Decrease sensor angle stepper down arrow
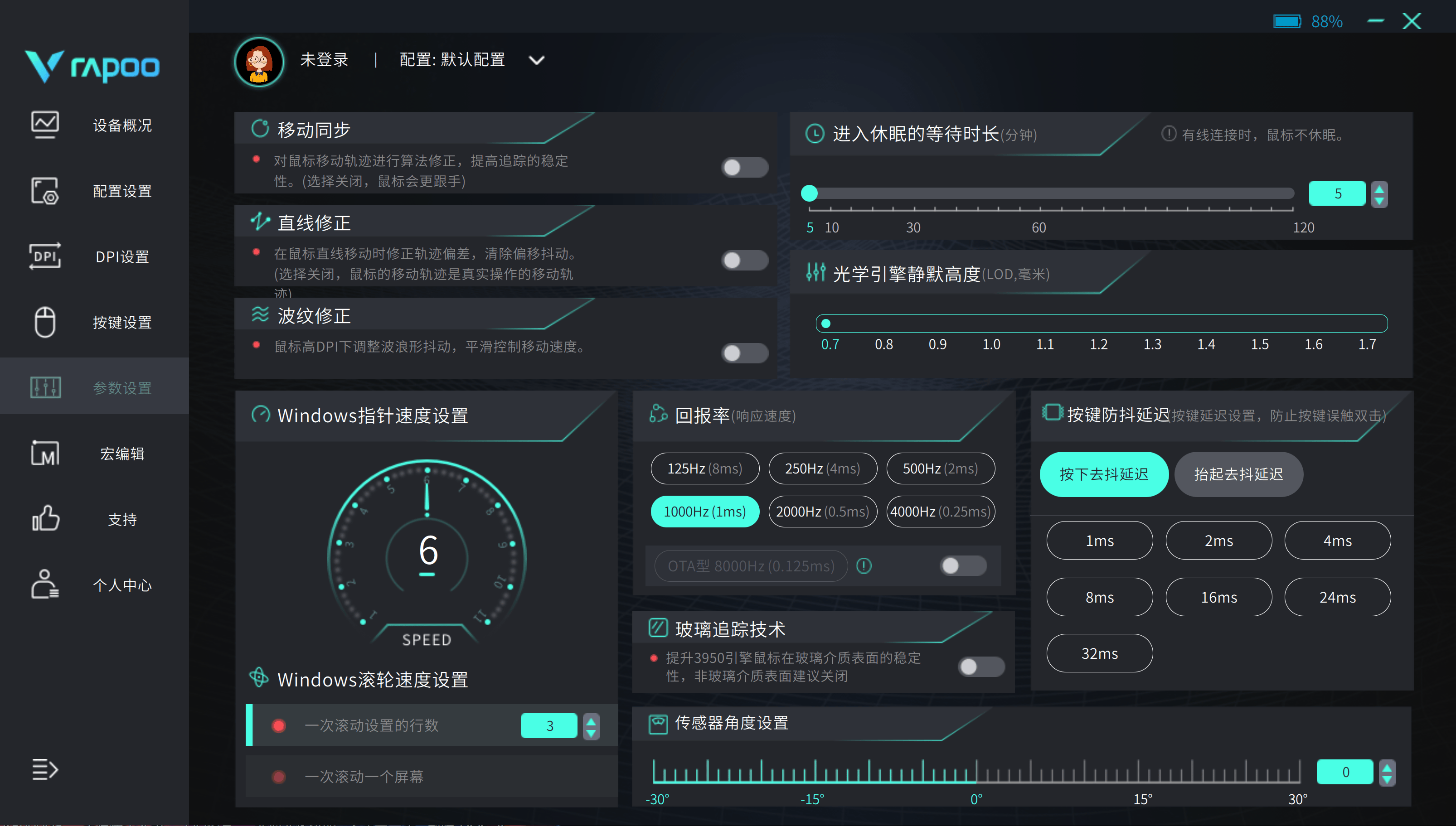 pos(1387,778)
